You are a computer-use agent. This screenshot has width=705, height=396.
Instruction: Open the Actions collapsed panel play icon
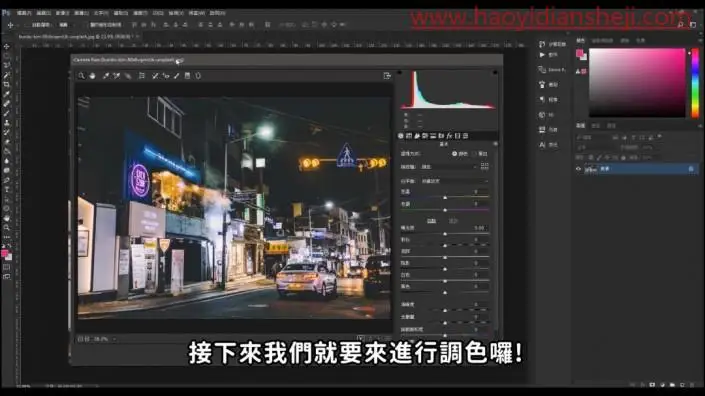(542, 54)
